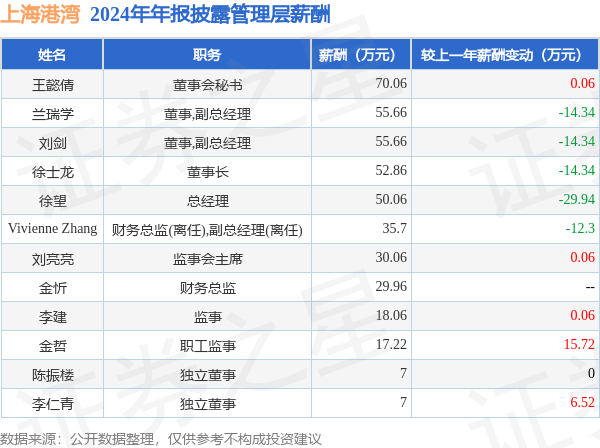The height and width of the screenshot is (448, 600).
Task: Click the position cell 财务总监 for 金忻
Action: tap(207, 288)
